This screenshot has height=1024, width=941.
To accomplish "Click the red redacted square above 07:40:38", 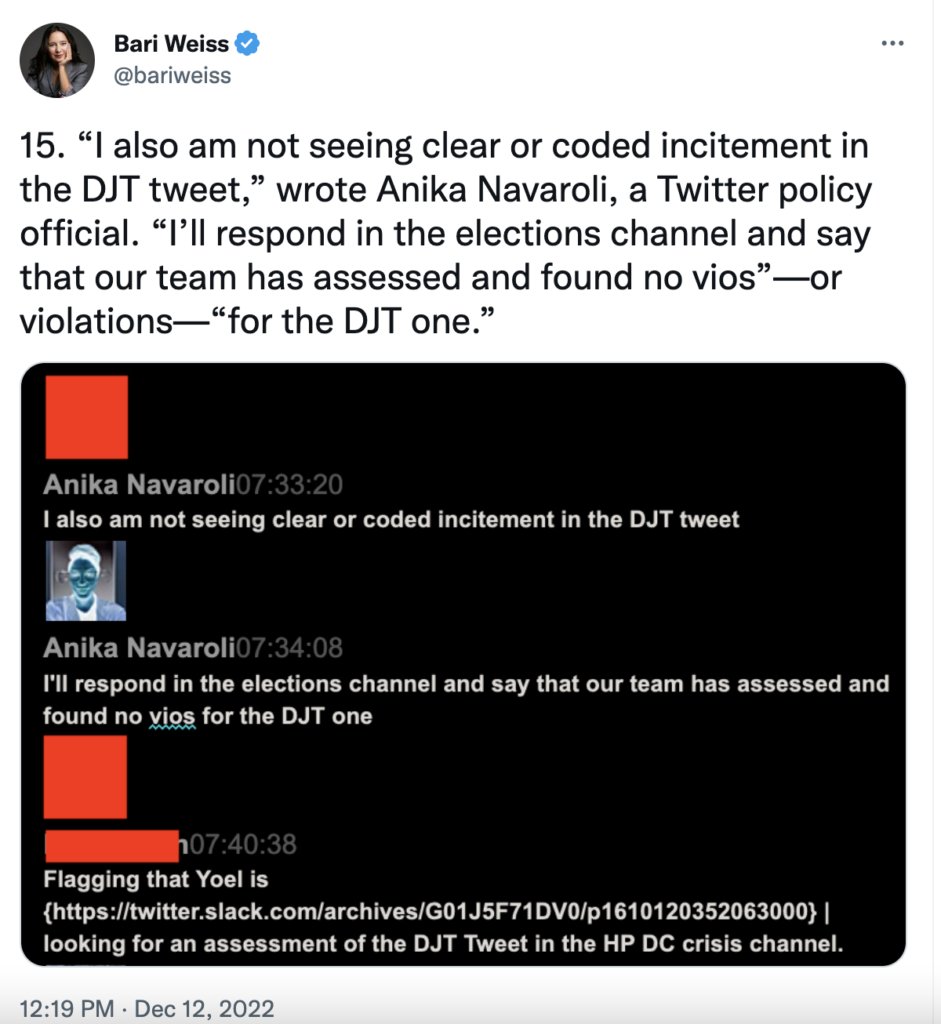I will point(86,777).
